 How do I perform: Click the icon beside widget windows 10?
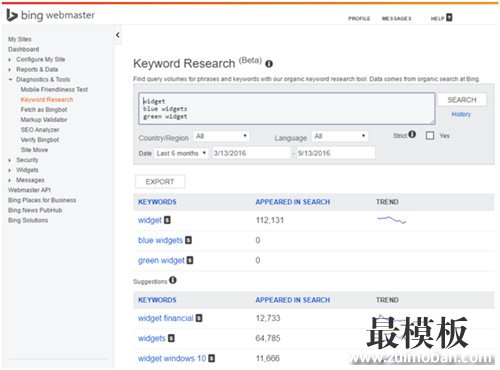coord(212,358)
